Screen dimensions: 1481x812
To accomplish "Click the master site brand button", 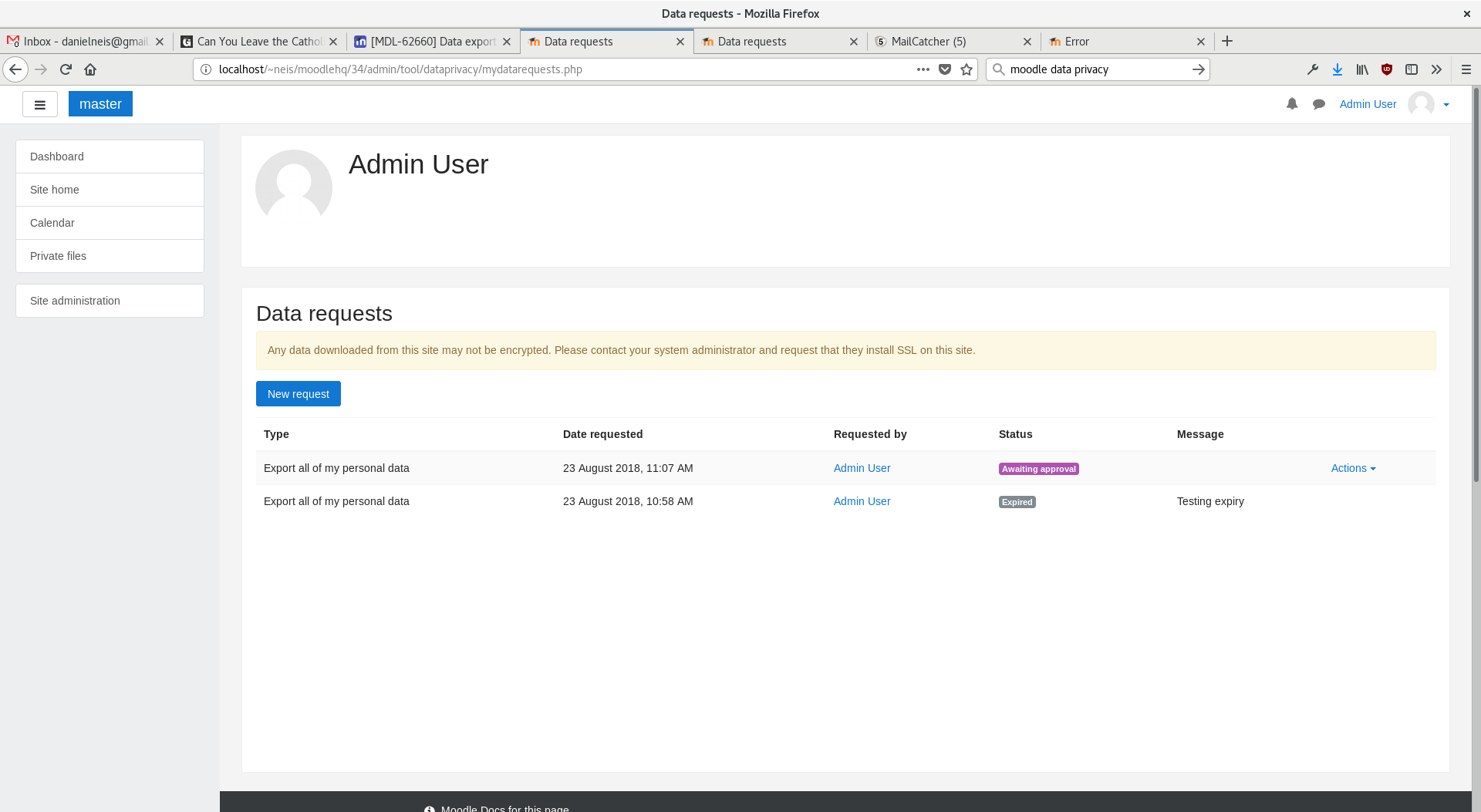I will [x=100, y=104].
